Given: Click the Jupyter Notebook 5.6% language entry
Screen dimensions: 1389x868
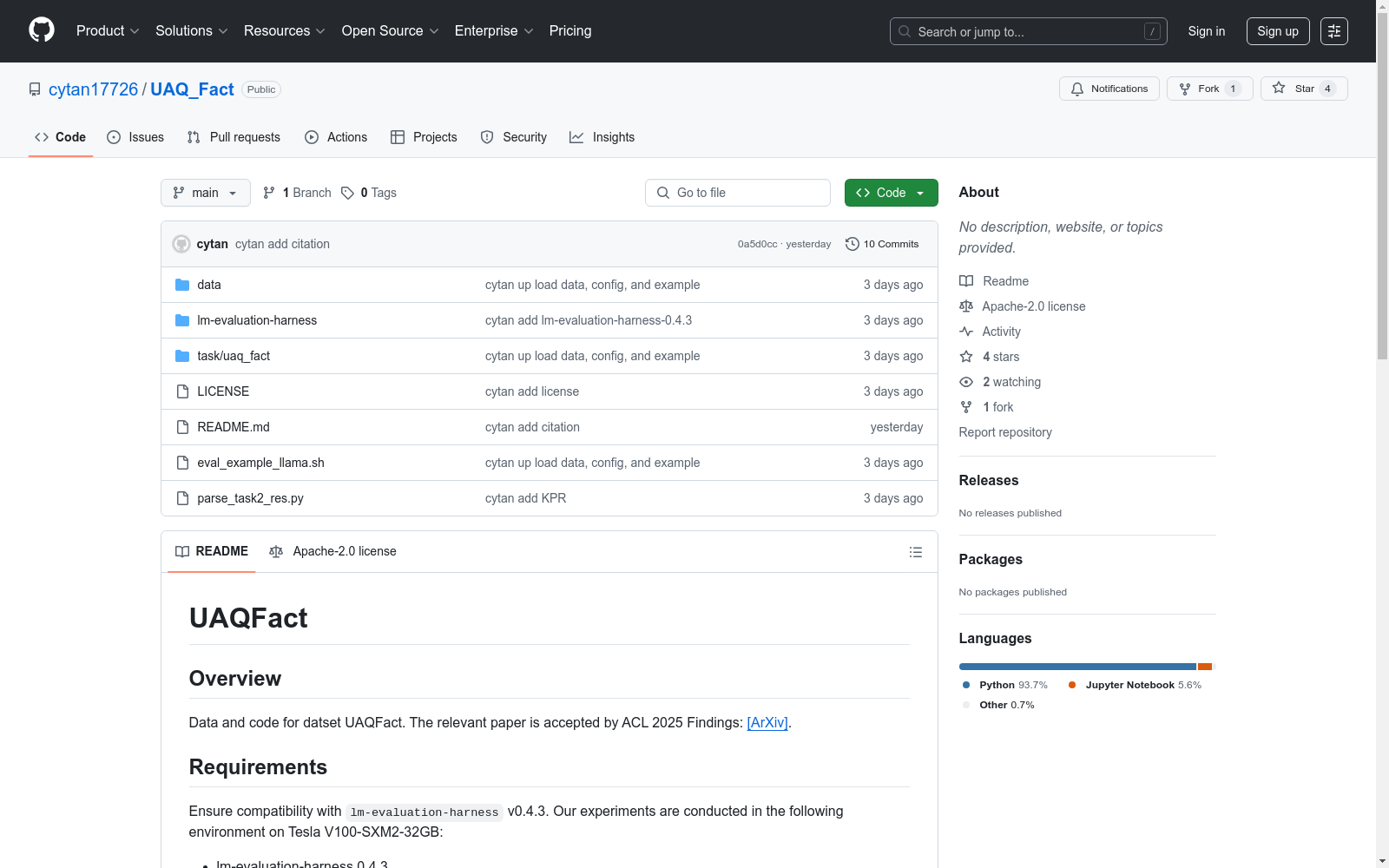Looking at the screenshot, I should tap(1136, 685).
